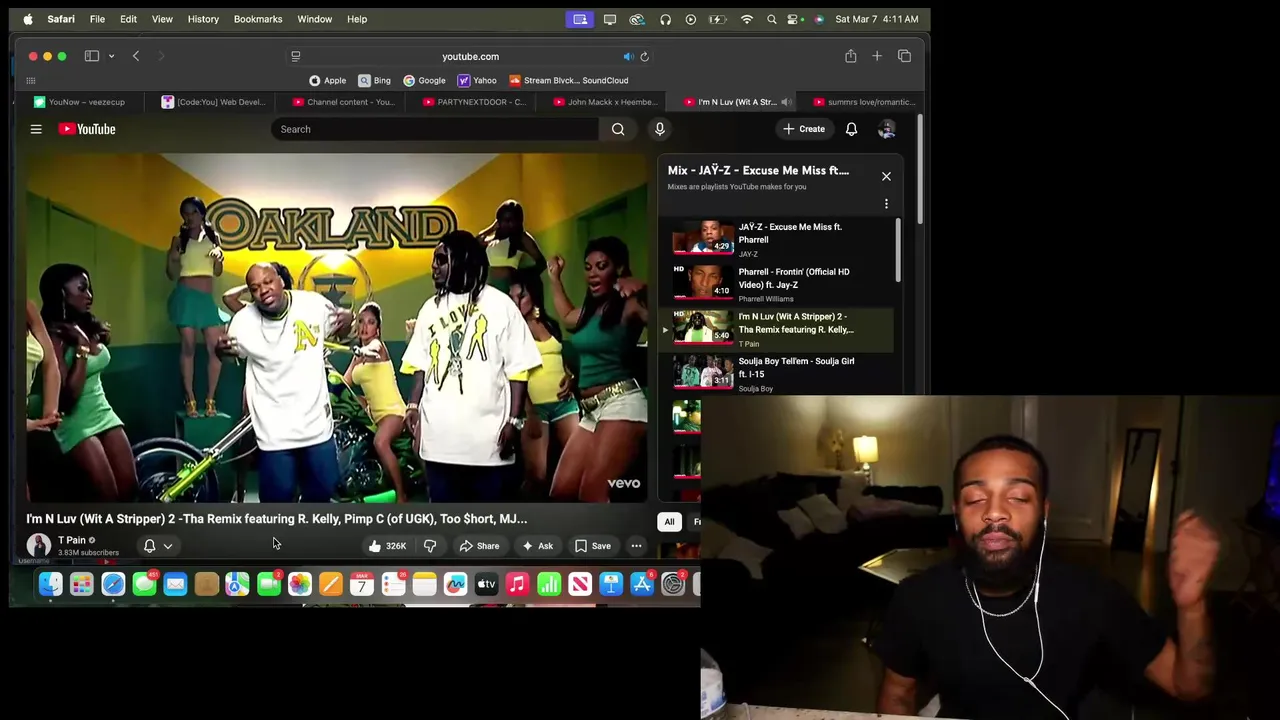Mute audio on the I'm N Luv tab
This screenshot has height=720, width=1280.
pos(786,102)
